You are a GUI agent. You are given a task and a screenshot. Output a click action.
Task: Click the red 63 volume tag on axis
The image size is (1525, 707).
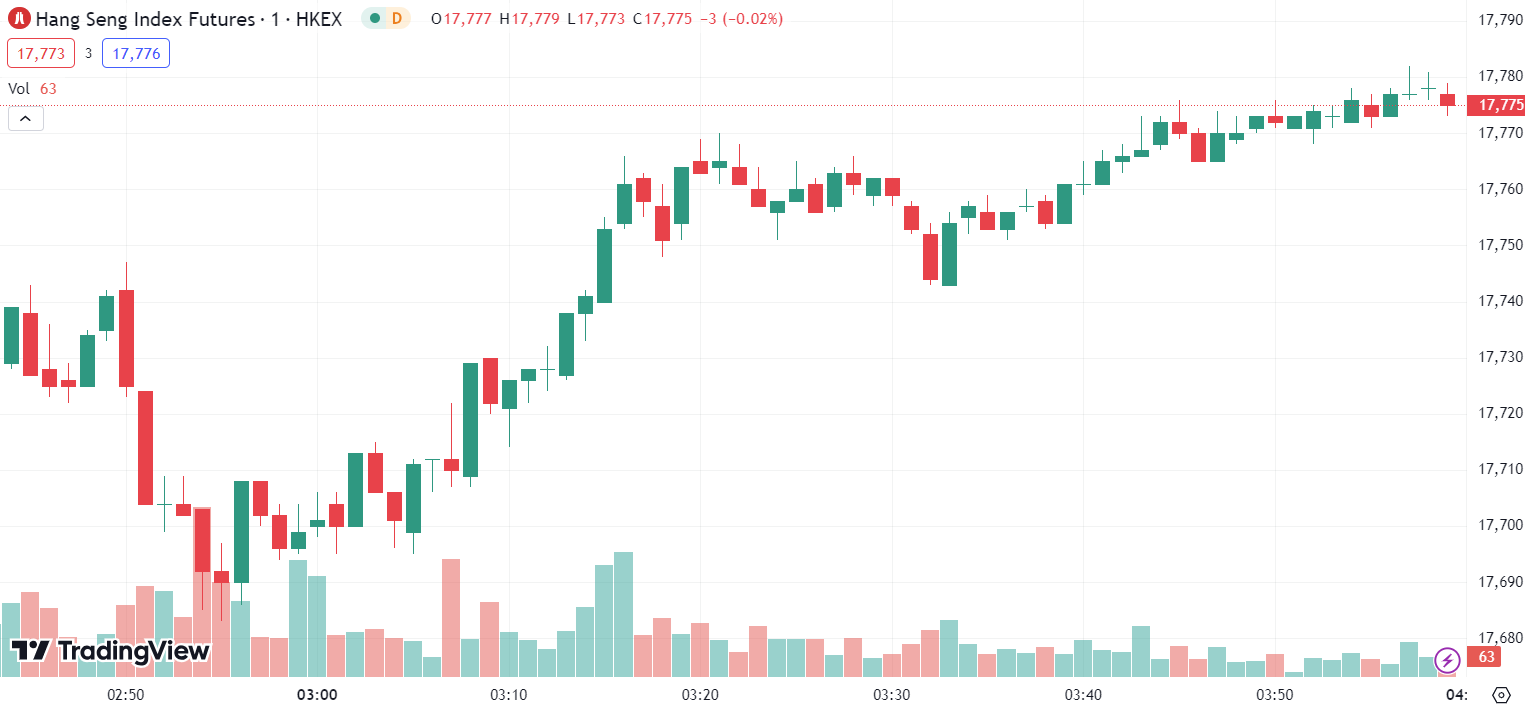pos(1483,658)
